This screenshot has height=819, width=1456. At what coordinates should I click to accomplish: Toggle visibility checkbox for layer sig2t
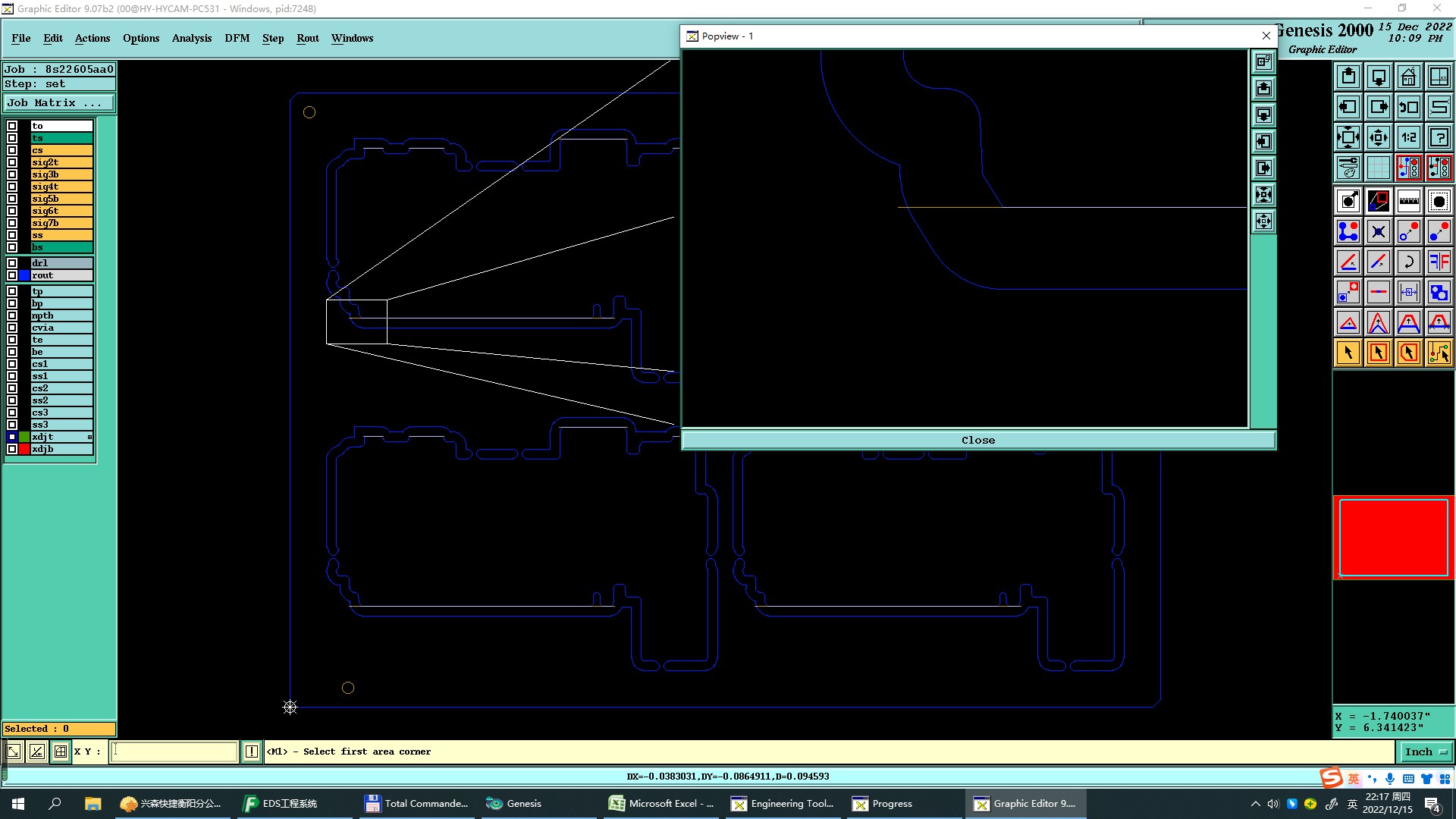pos(12,162)
